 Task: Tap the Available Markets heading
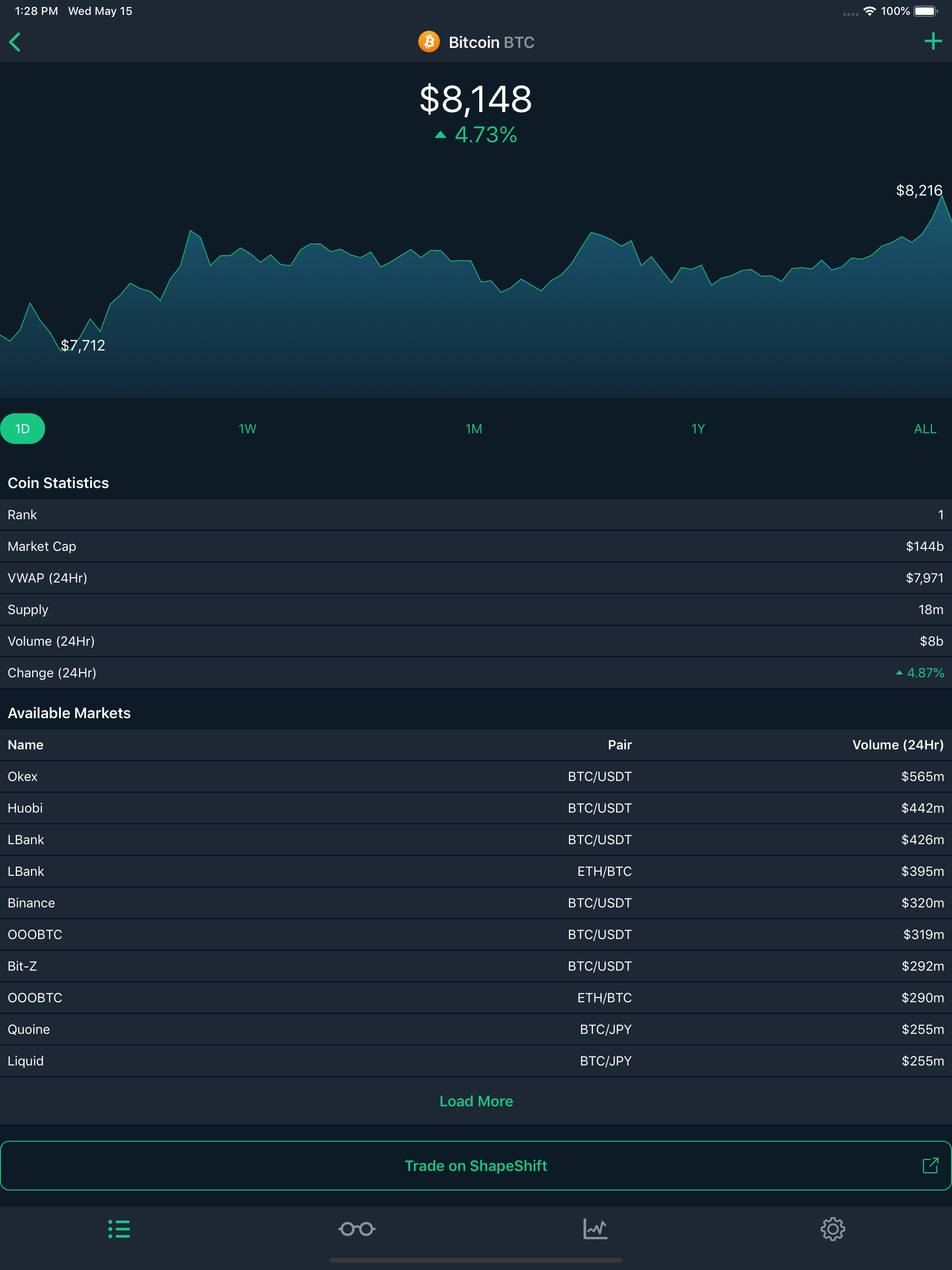coord(69,713)
